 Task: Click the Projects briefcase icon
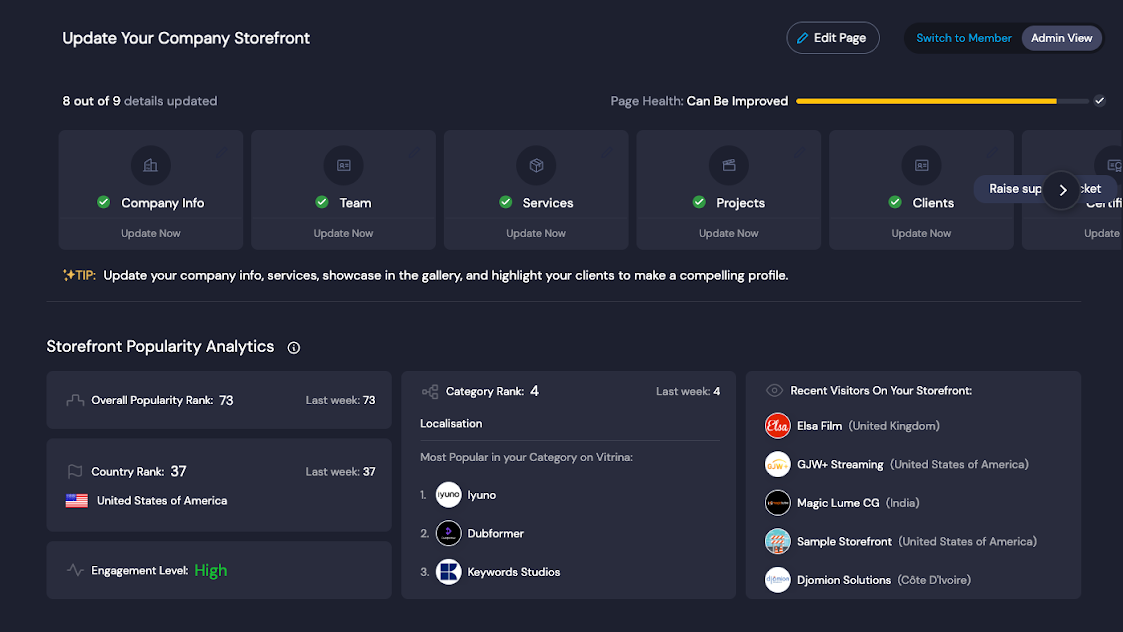(729, 165)
